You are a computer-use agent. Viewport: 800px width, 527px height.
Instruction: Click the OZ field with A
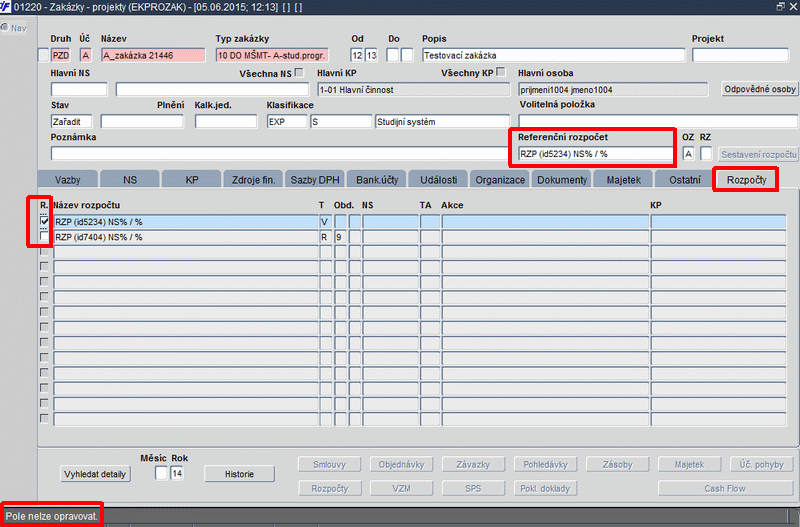click(688, 154)
